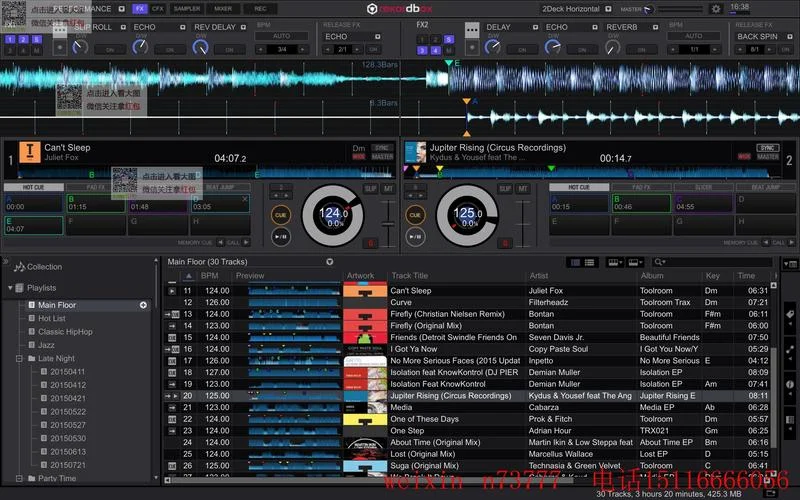Screen dimensions: 800x500
Task: Select track Firefly (Christian Nielsen Remix)
Action: [x=447, y=314]
